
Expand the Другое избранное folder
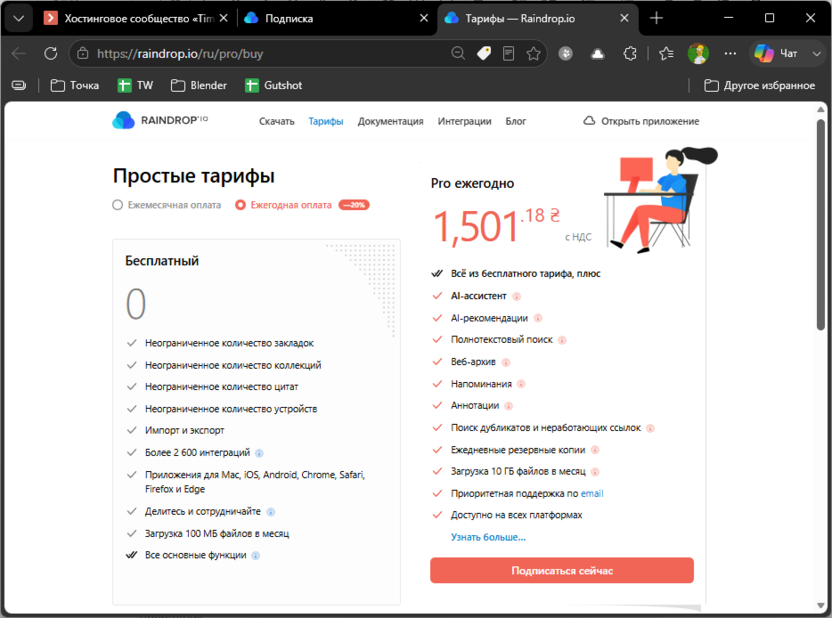(x=759, y=85)
